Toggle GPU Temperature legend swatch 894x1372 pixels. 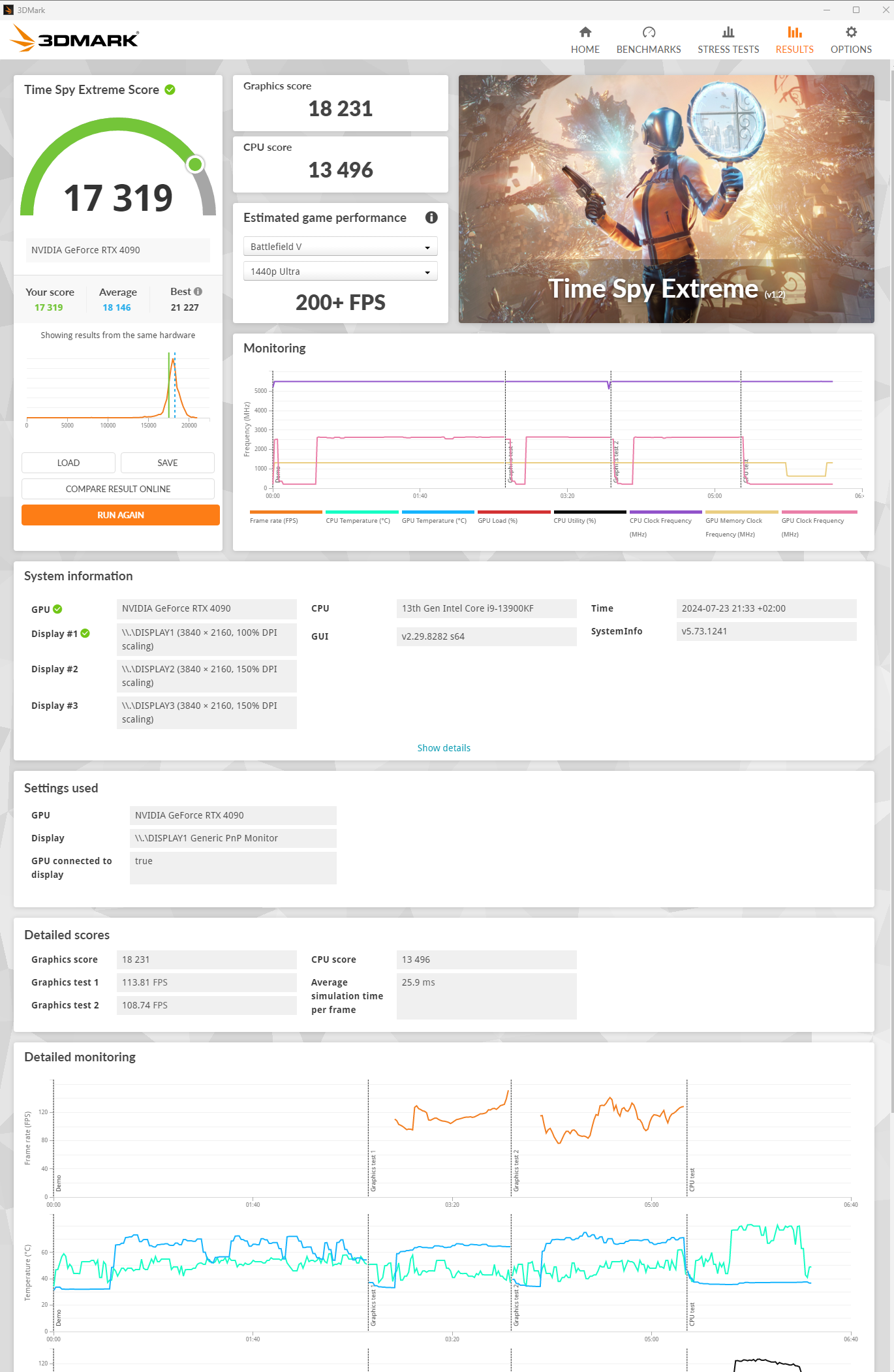(438, 512)
